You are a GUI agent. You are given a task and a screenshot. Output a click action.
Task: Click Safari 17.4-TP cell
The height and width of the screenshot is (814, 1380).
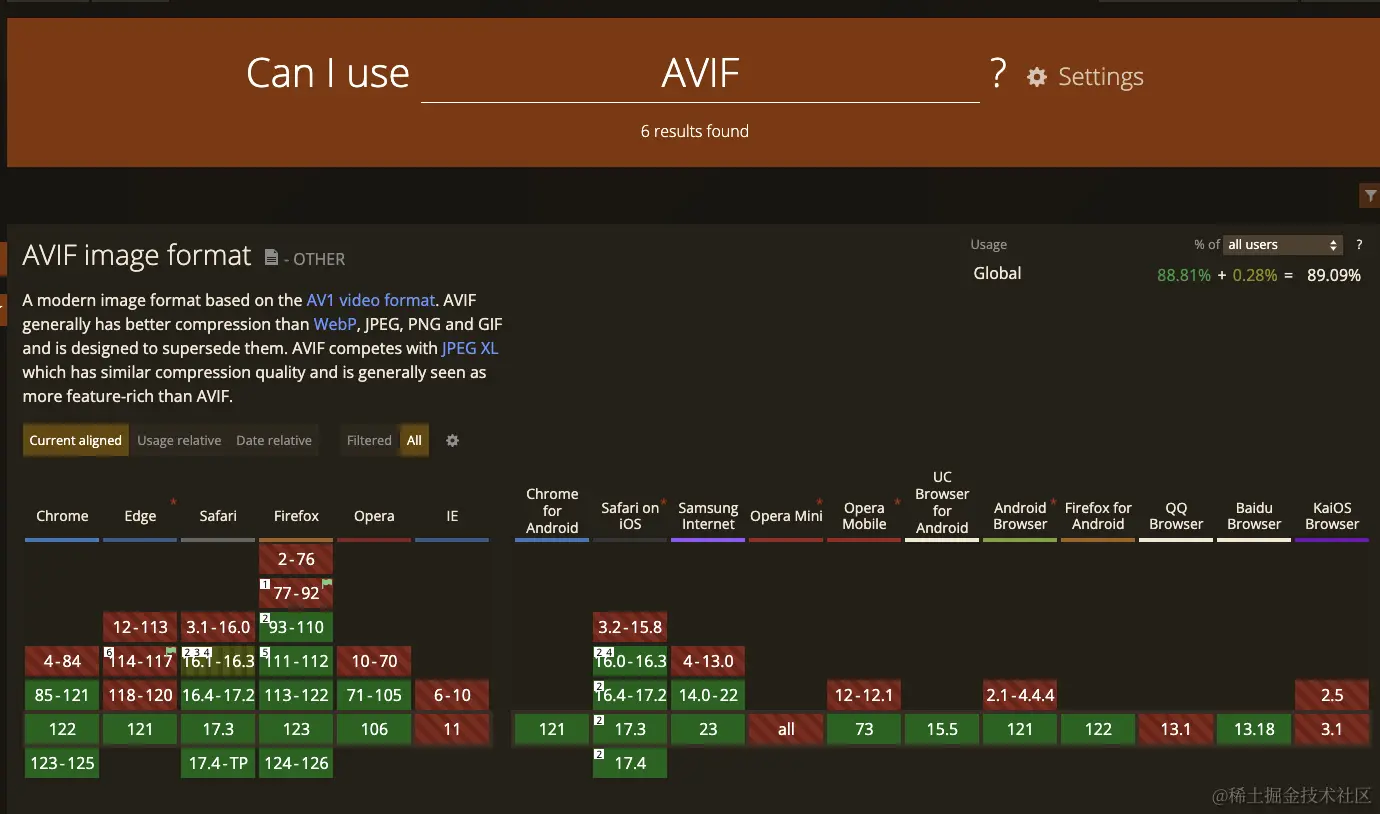click(x=218, y=763)
